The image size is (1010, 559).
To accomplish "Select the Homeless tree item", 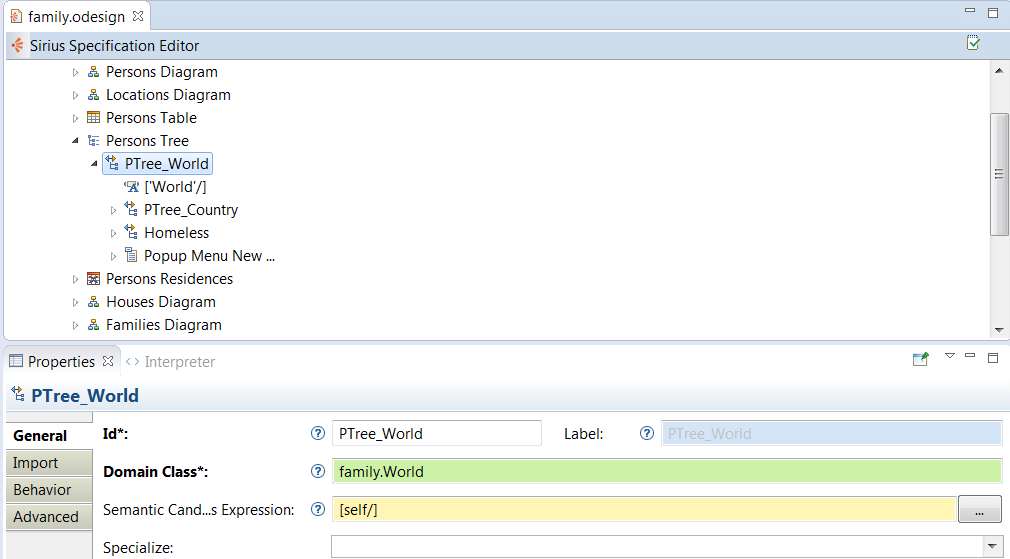I will pos(176,233).
